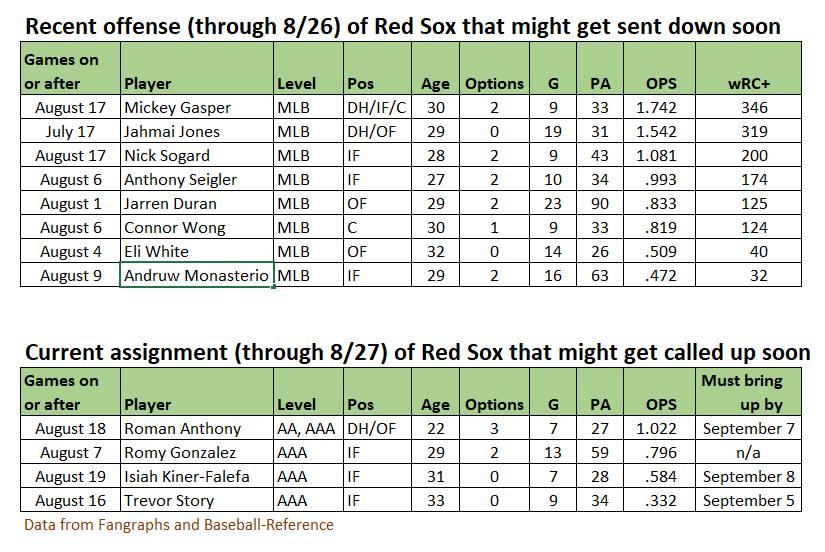Select the Roman Anthony player cell

197,428
